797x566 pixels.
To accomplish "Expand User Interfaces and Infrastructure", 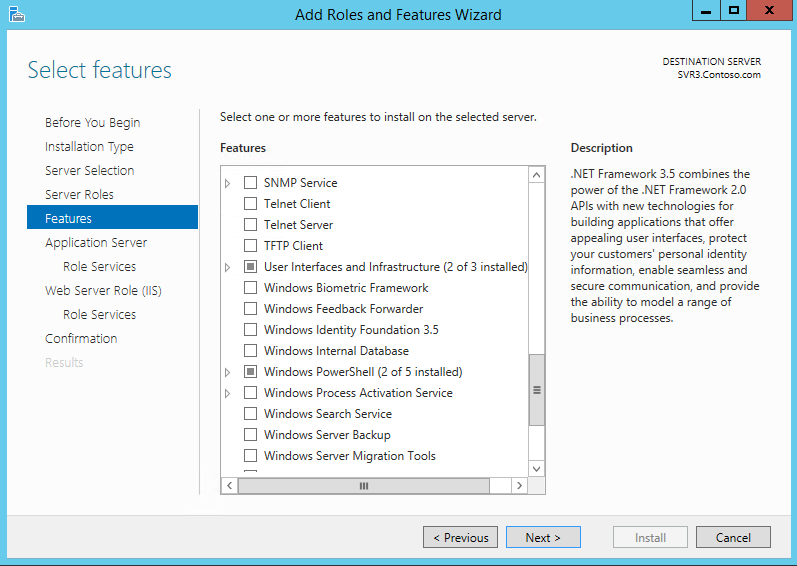I will pos(228,267).
